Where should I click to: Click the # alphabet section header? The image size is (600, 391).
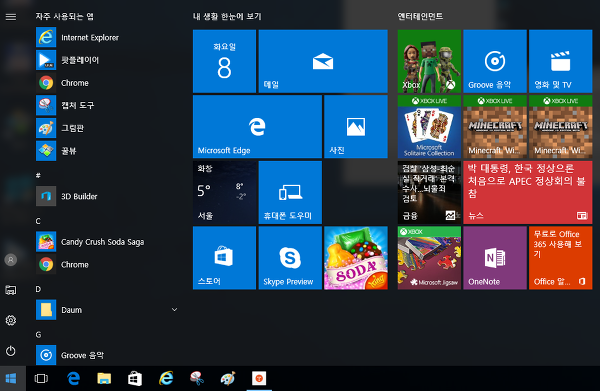click(38, 175)
